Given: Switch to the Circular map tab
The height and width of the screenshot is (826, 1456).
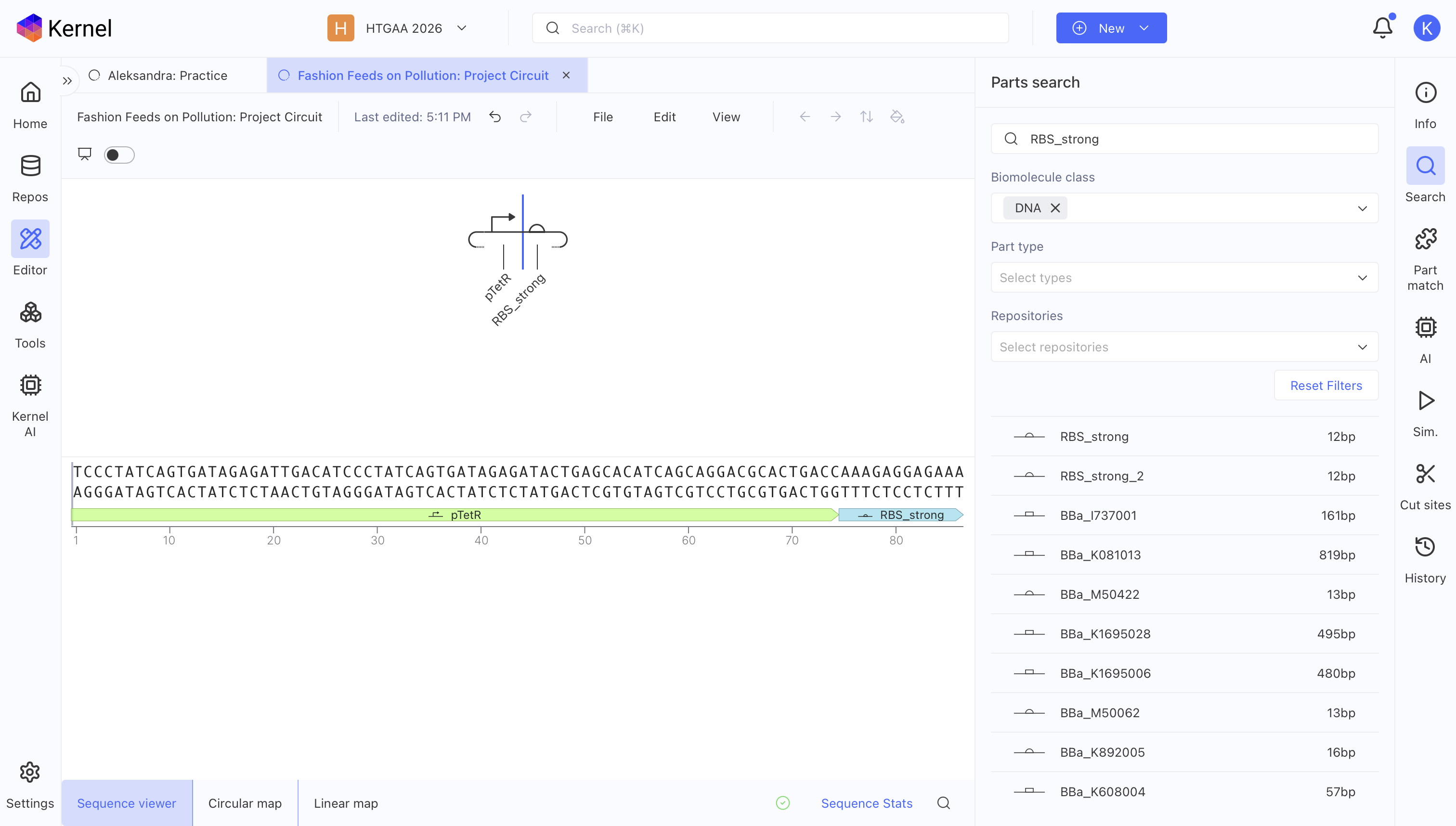Looking at the screenshot, I should click(x=245, y=803).
